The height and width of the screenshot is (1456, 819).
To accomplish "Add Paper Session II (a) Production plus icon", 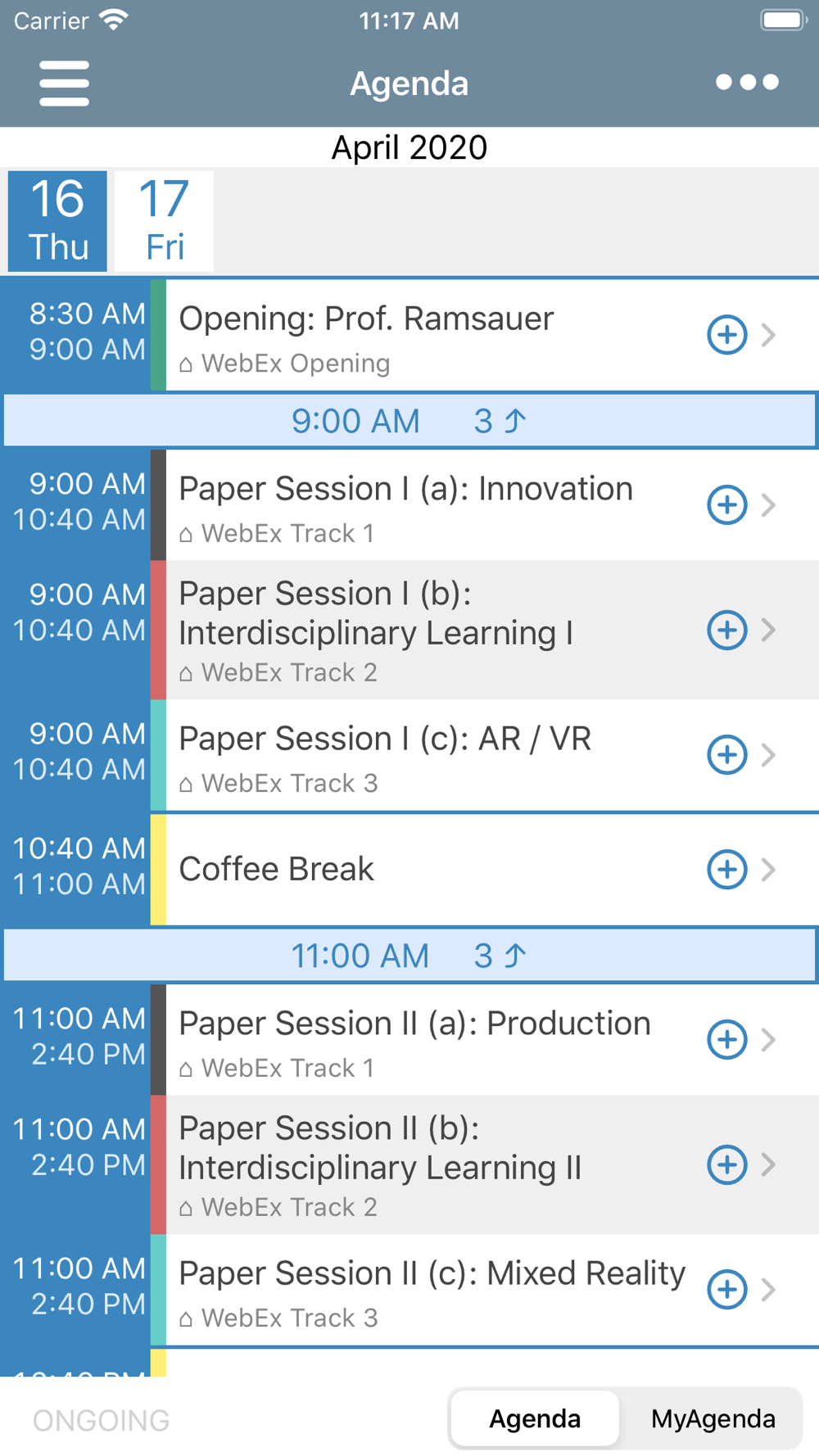I will [x=726, y=1039].
